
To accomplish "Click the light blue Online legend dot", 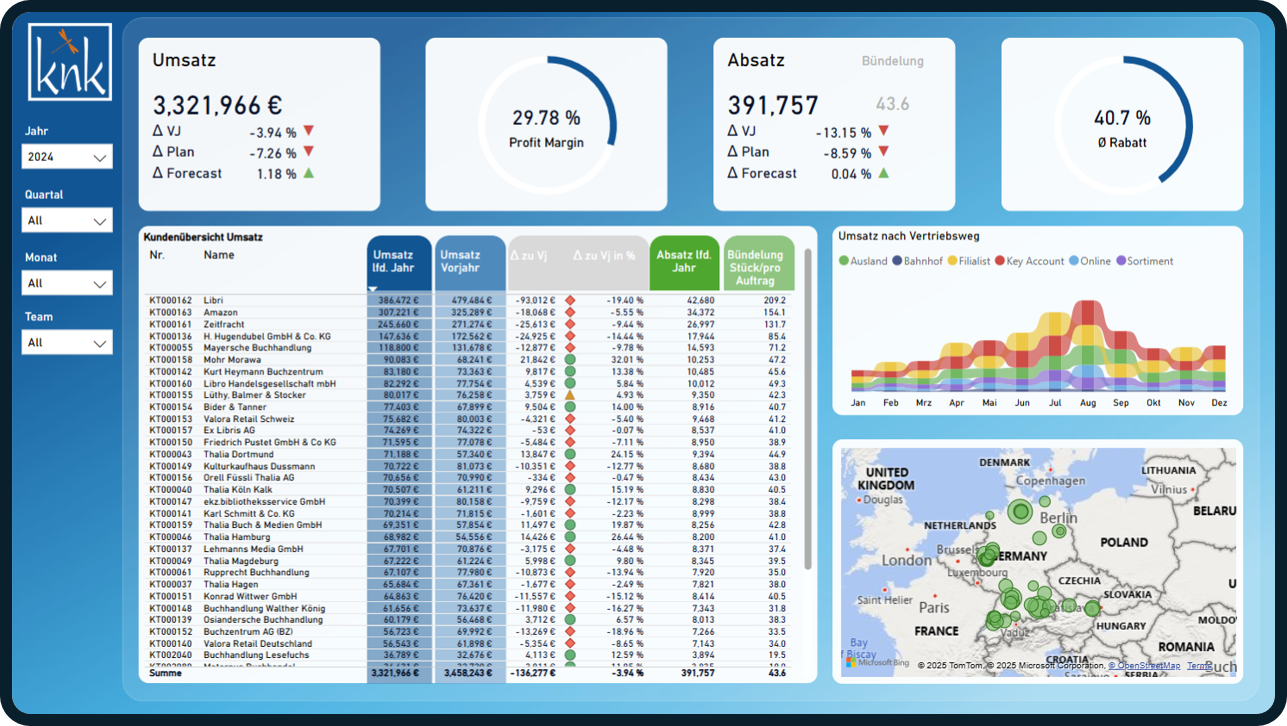I will click(x=1074, y=261).
